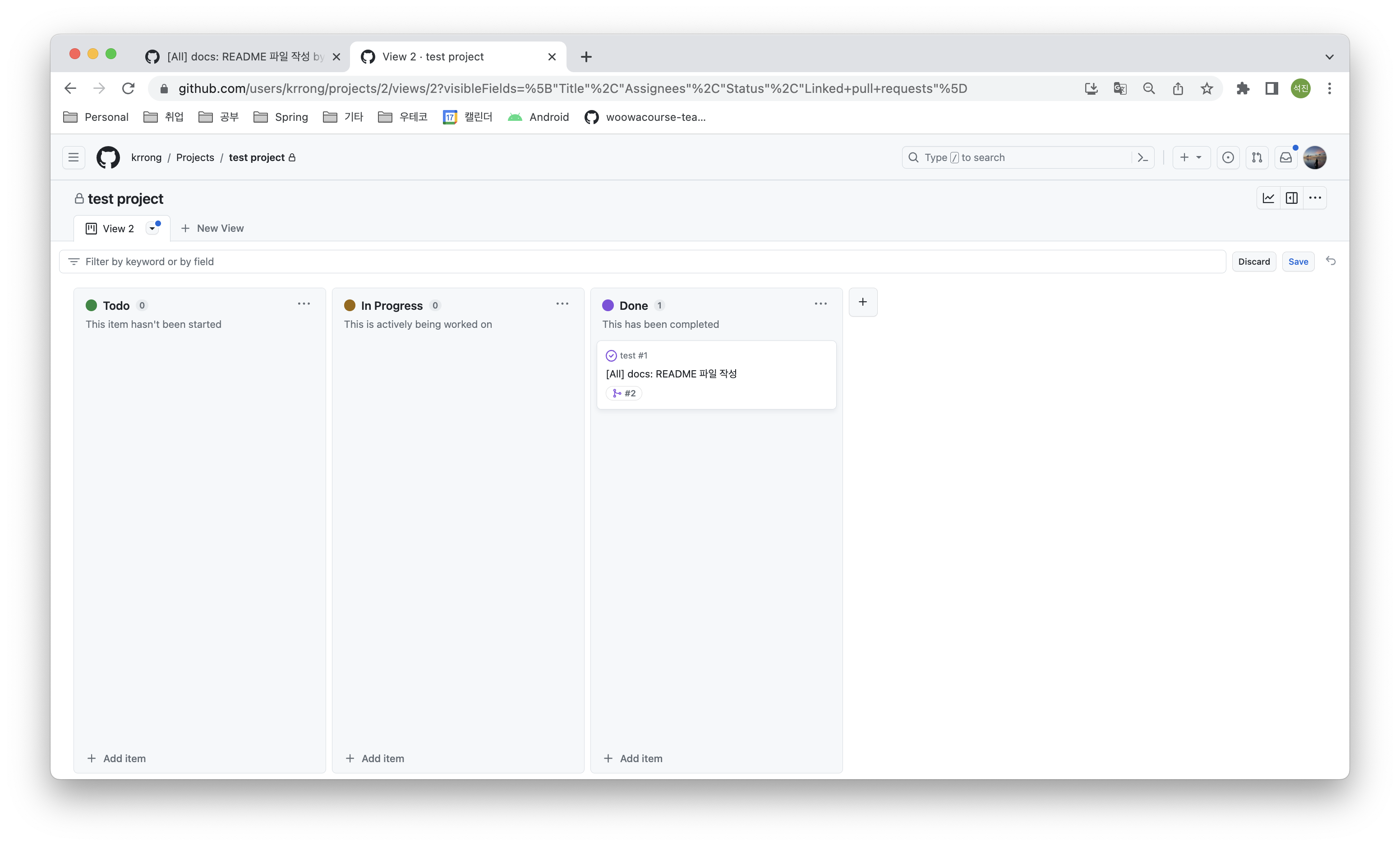
Task: Click the Google Translate icon in address bar
Action: coord(1120,88)
